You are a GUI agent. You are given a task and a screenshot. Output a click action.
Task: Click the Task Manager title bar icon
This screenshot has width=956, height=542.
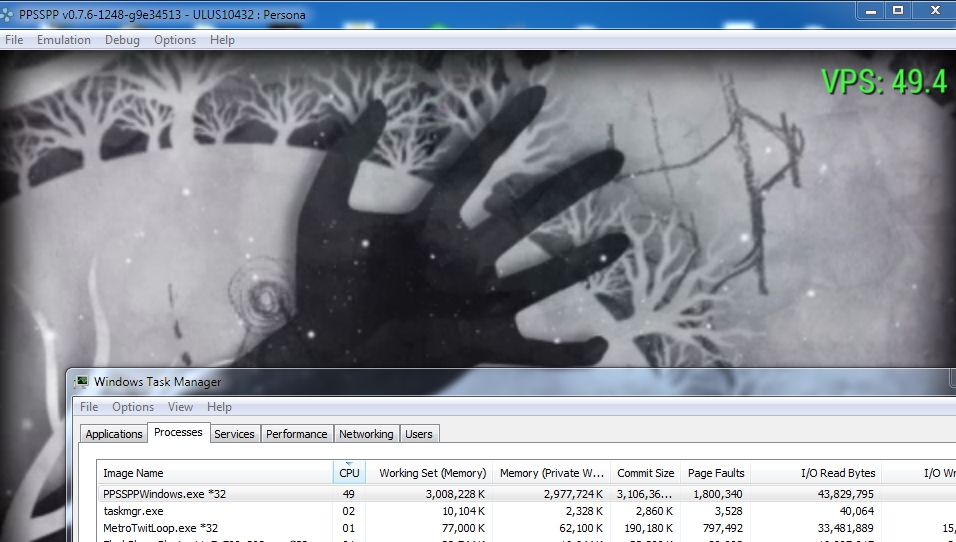pyautogui.click(x=81, y=381)
